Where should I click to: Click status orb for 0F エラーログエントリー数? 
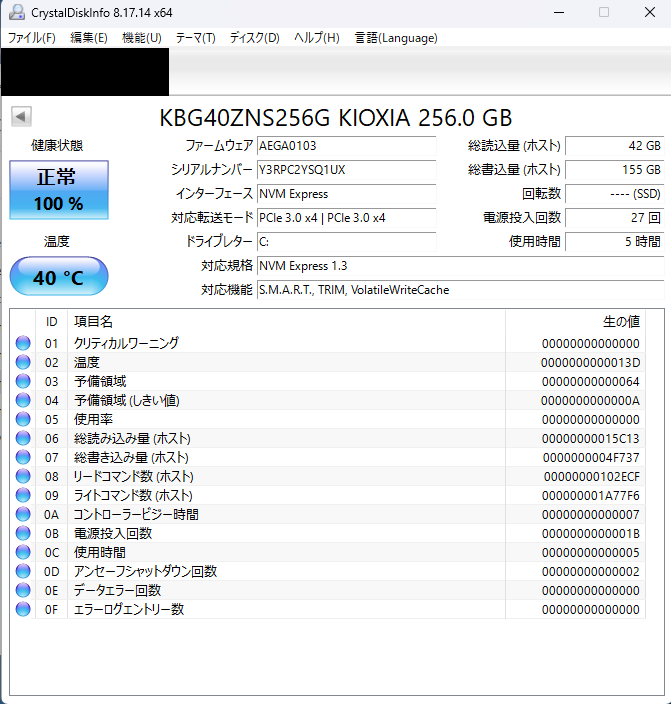(x=23, y=609)
